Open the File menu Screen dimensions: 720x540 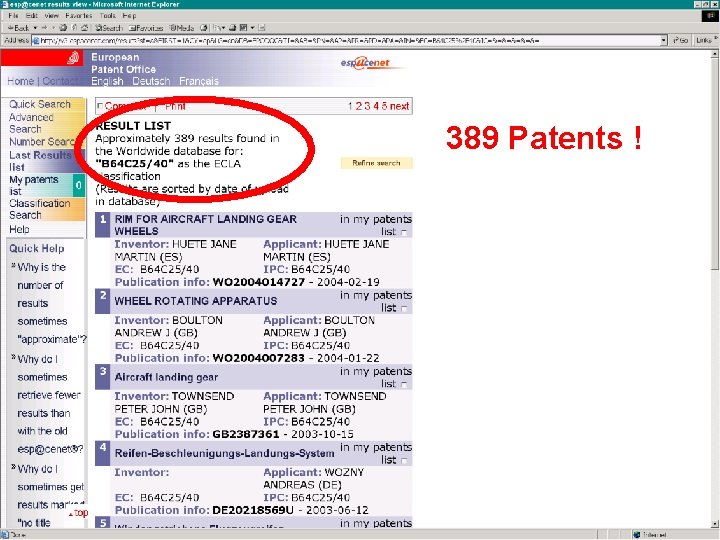pos(13,16)
